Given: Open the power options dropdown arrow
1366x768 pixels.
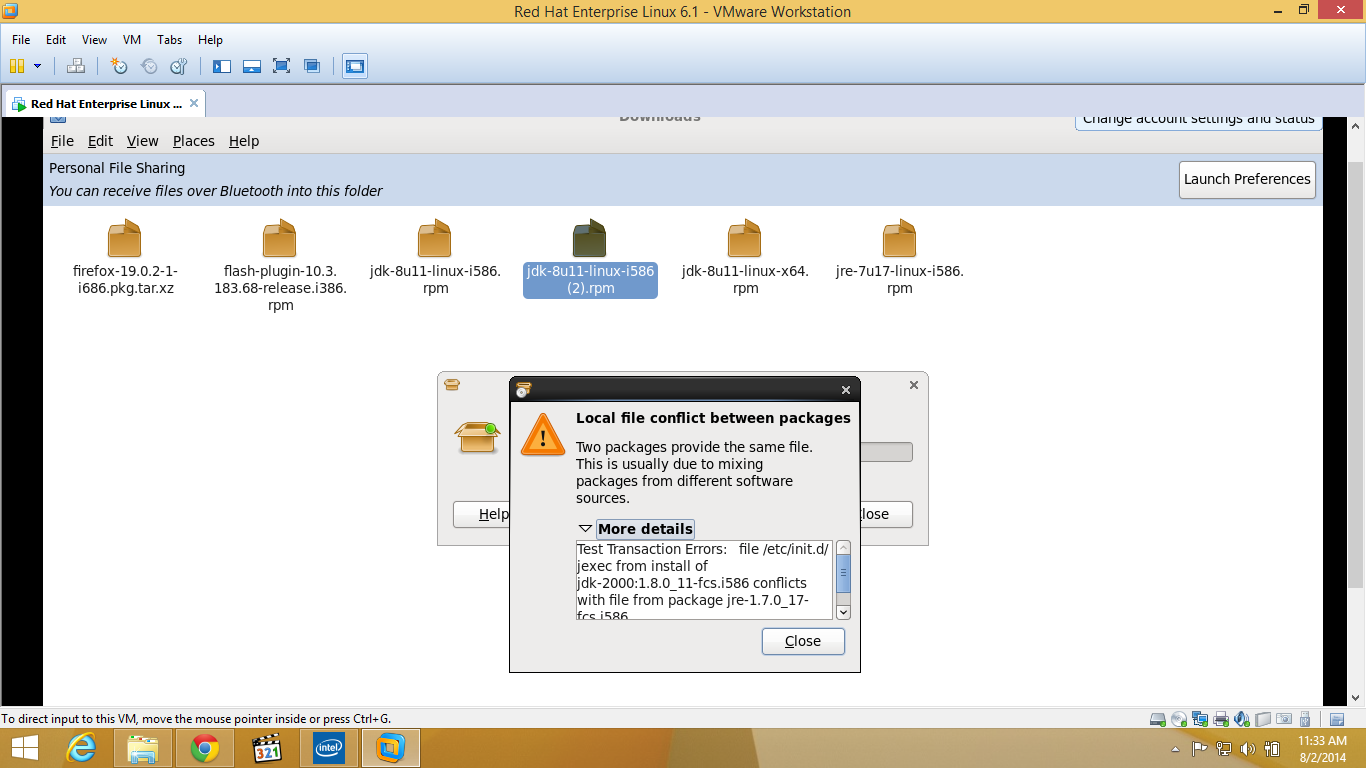Looking at the screenshot, I should pos(38,66).
